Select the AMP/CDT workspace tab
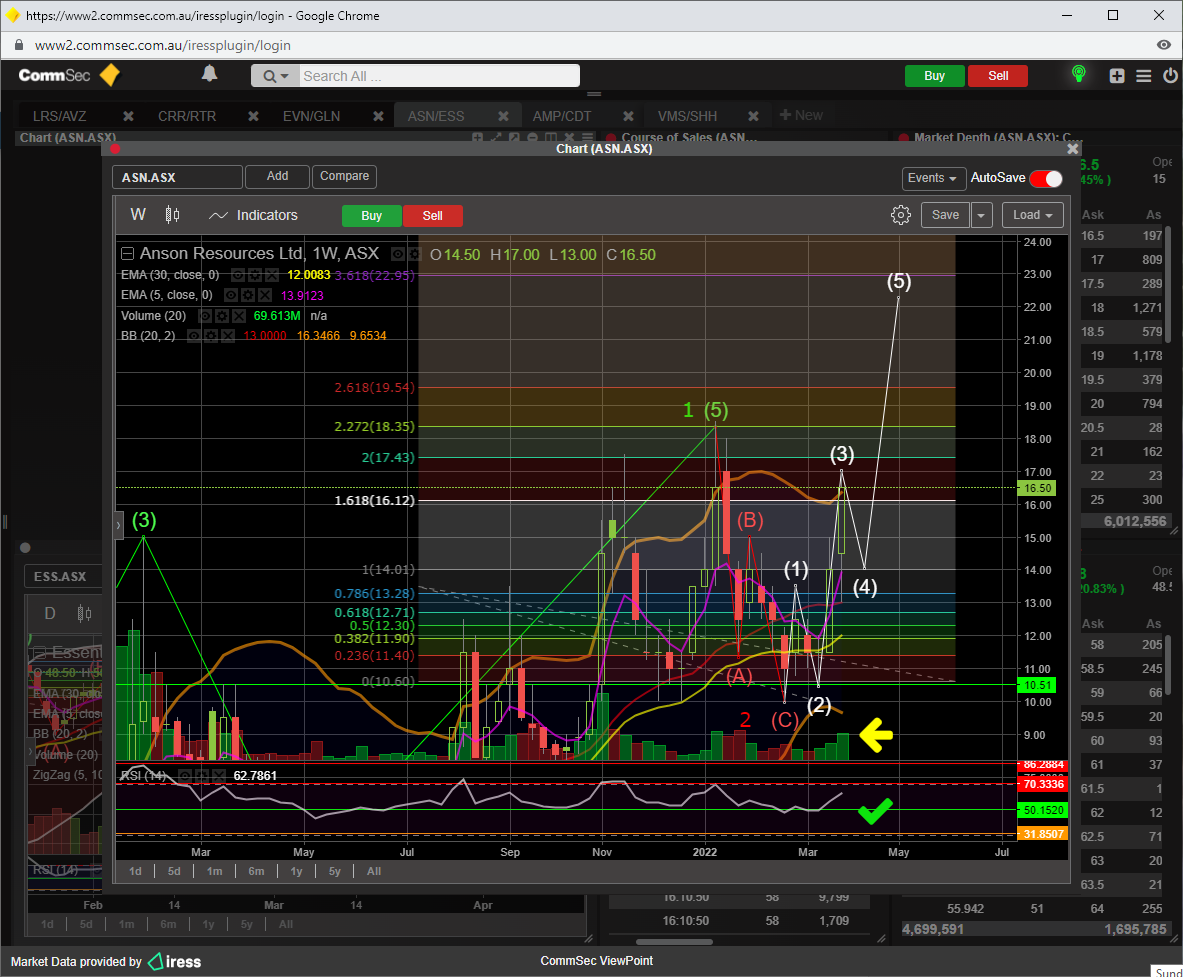 561,116
